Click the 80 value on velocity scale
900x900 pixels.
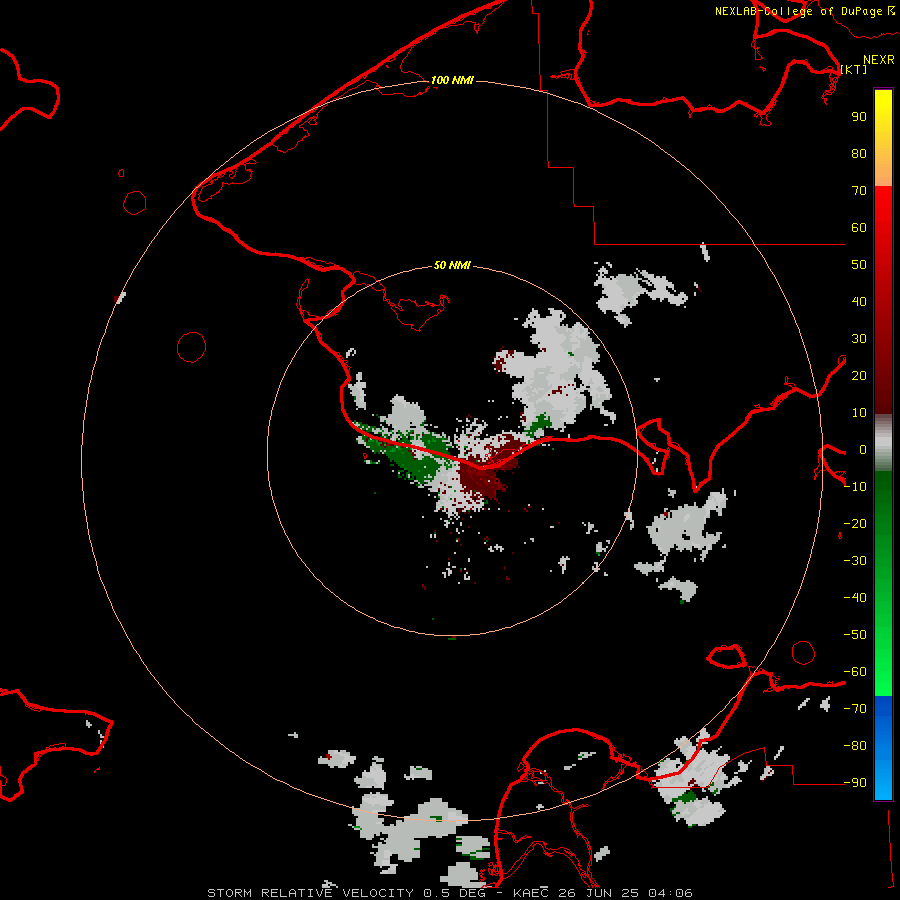coord(859,154)
